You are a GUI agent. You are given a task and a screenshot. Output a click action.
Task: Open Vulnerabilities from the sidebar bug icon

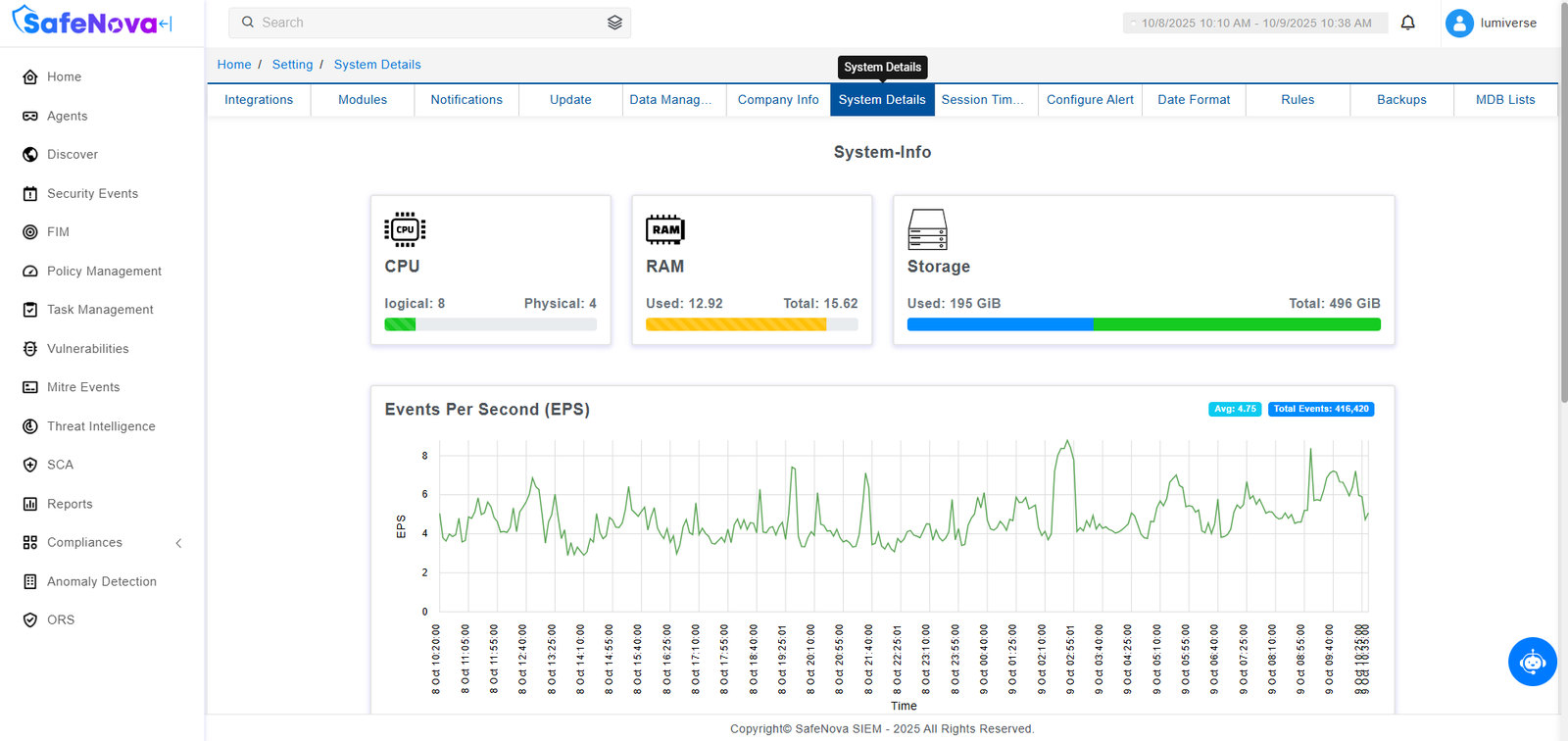30,349
